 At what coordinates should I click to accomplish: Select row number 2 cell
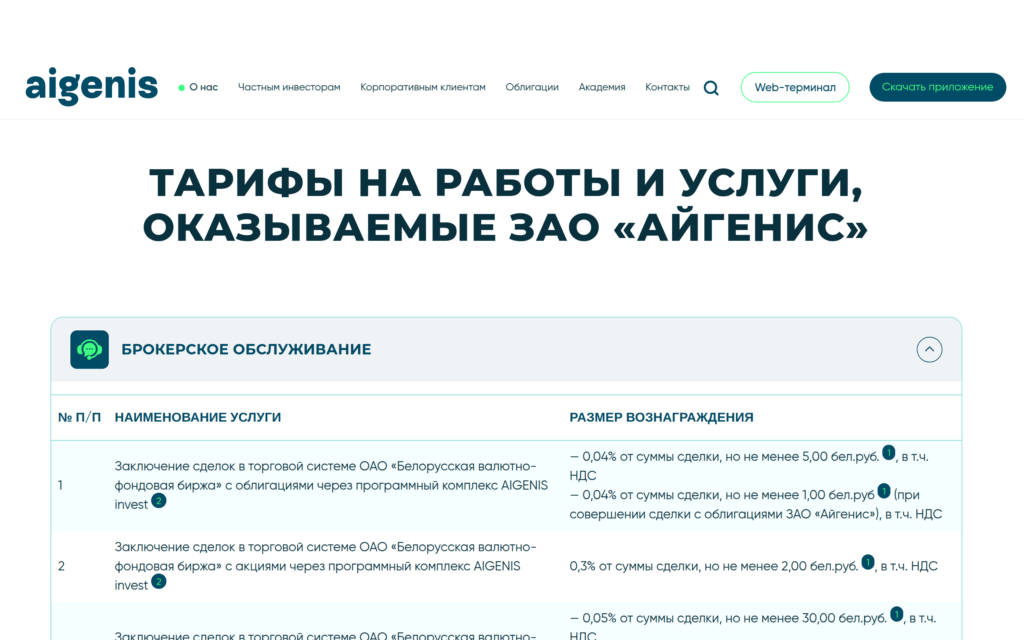pos(61,566)
